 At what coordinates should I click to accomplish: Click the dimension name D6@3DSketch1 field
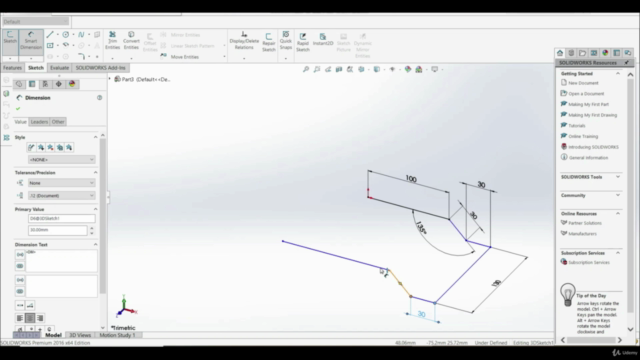tap(62, 218)
